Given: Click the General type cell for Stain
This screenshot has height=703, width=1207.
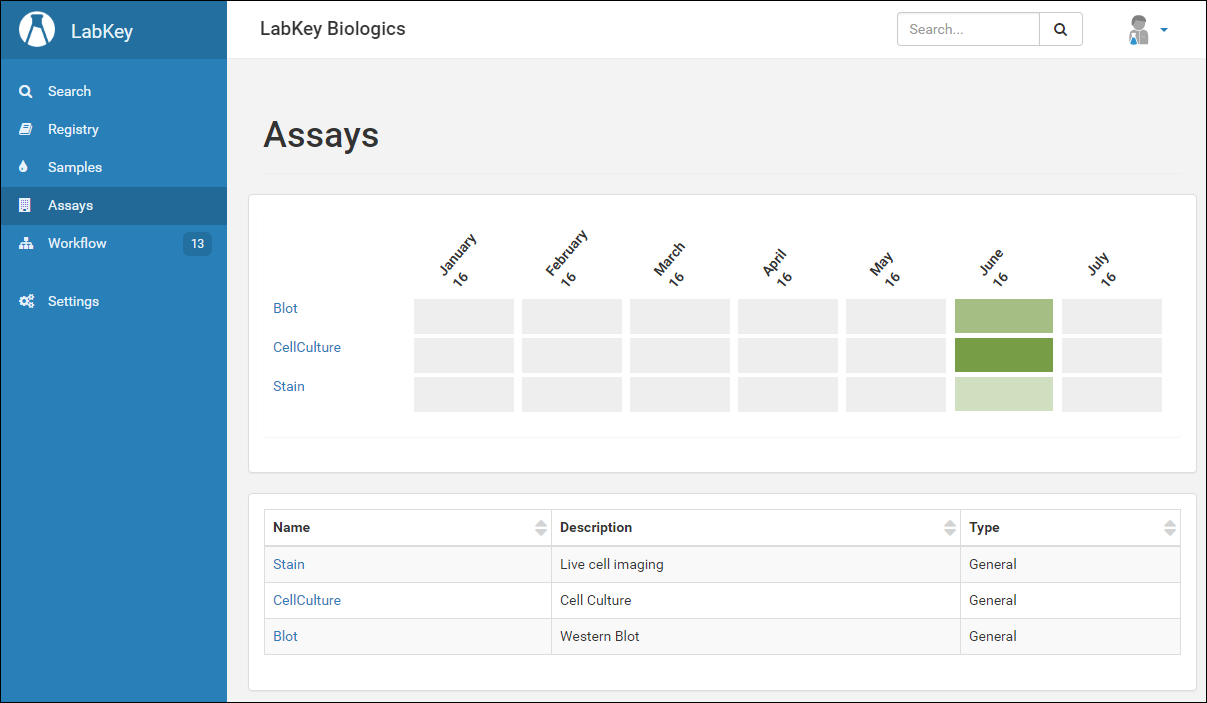Looking at the screenshot, I should point(1071,564).
